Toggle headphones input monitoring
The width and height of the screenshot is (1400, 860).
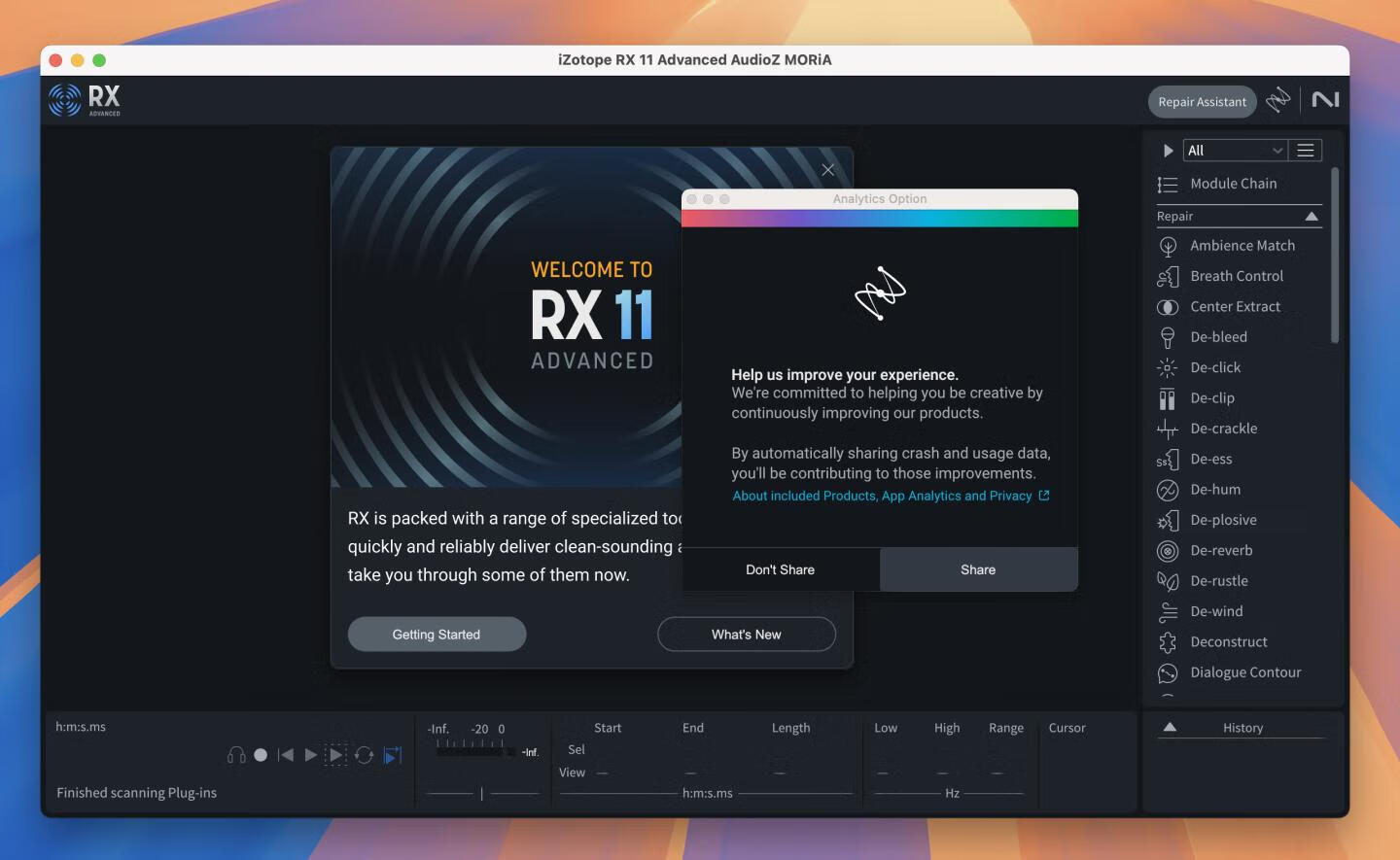(236, 755)
